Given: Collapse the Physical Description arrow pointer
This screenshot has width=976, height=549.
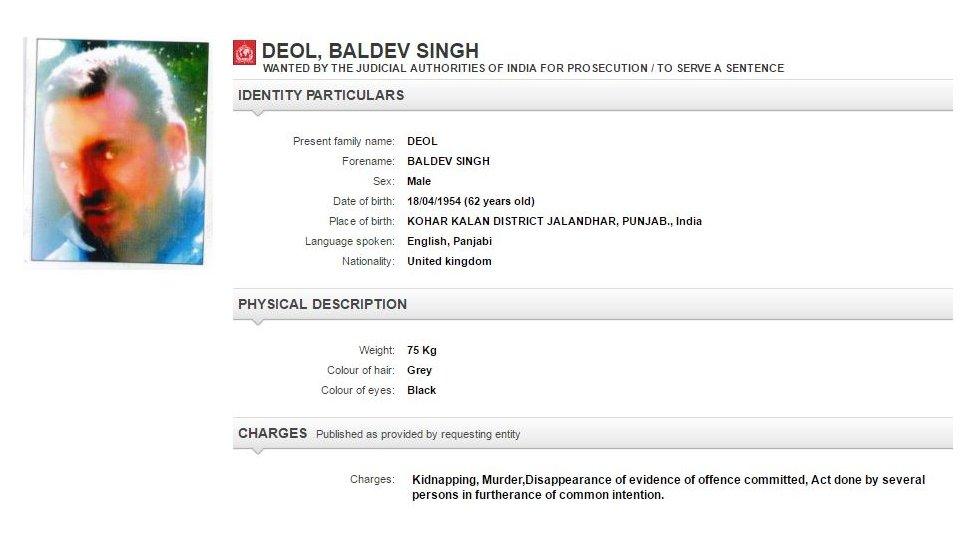Looking at the screenshot, I should [x=258, y=322].
